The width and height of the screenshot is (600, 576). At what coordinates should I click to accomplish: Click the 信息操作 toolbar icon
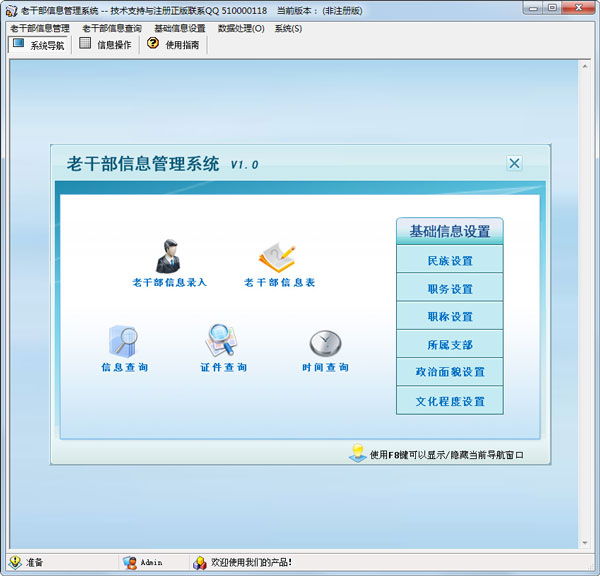click(x=85, y=43)
